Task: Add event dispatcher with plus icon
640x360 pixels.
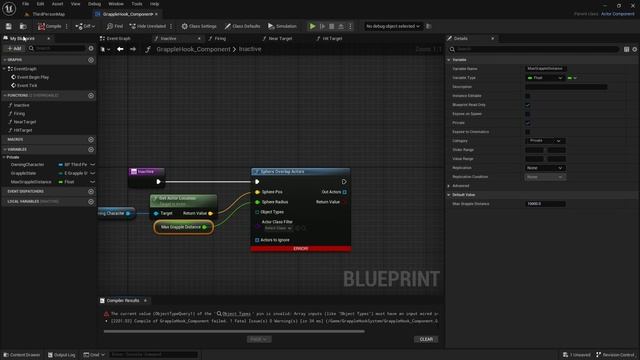Action: click(91, 191)
